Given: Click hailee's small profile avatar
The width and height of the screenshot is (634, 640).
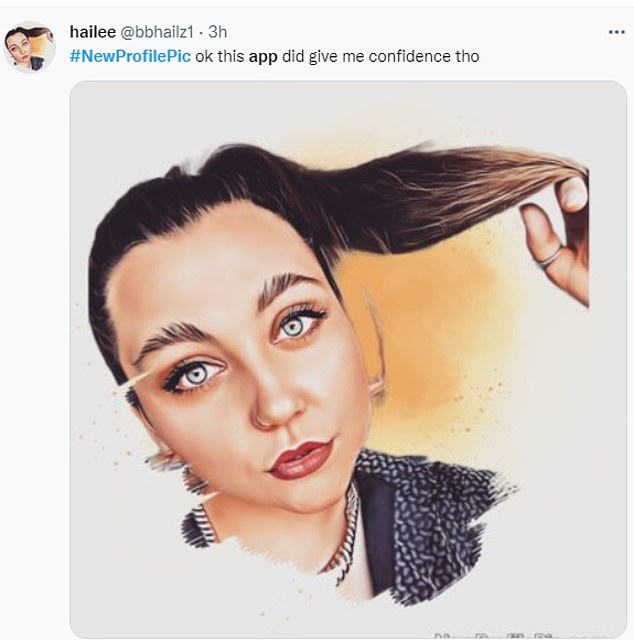Looking at the screenshot, I should click(30, 46).
